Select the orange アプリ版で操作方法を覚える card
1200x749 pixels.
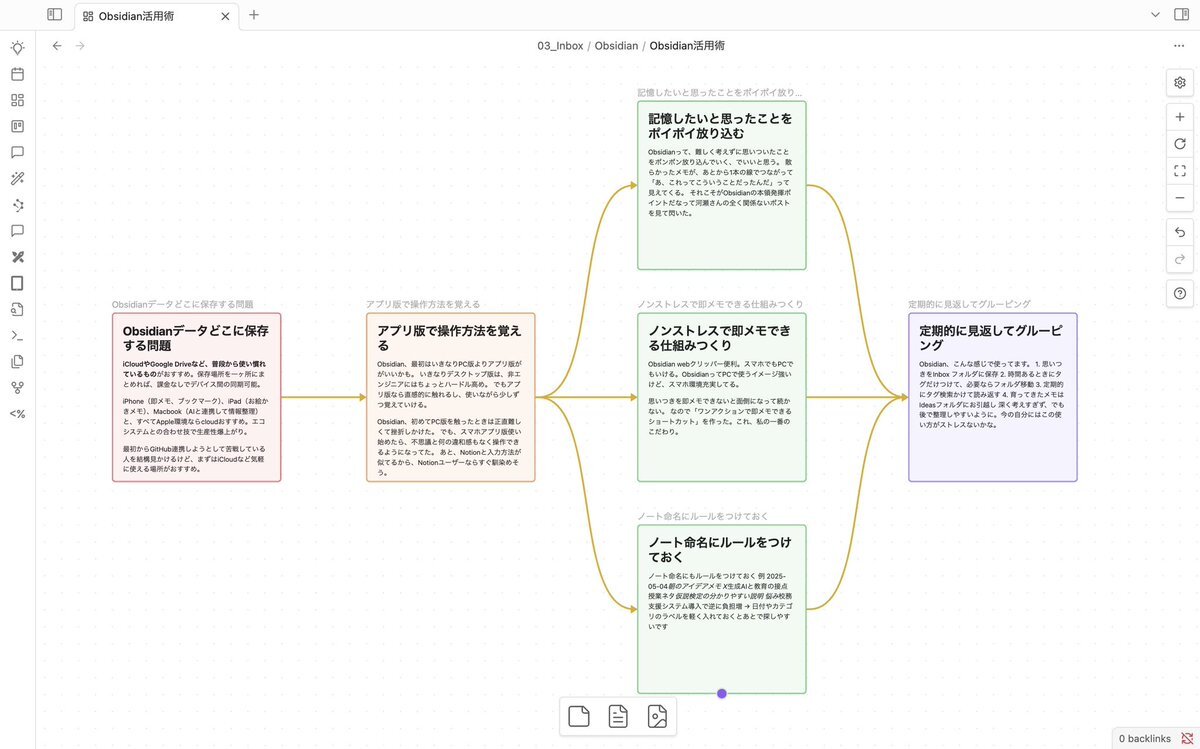click(450, 397)
